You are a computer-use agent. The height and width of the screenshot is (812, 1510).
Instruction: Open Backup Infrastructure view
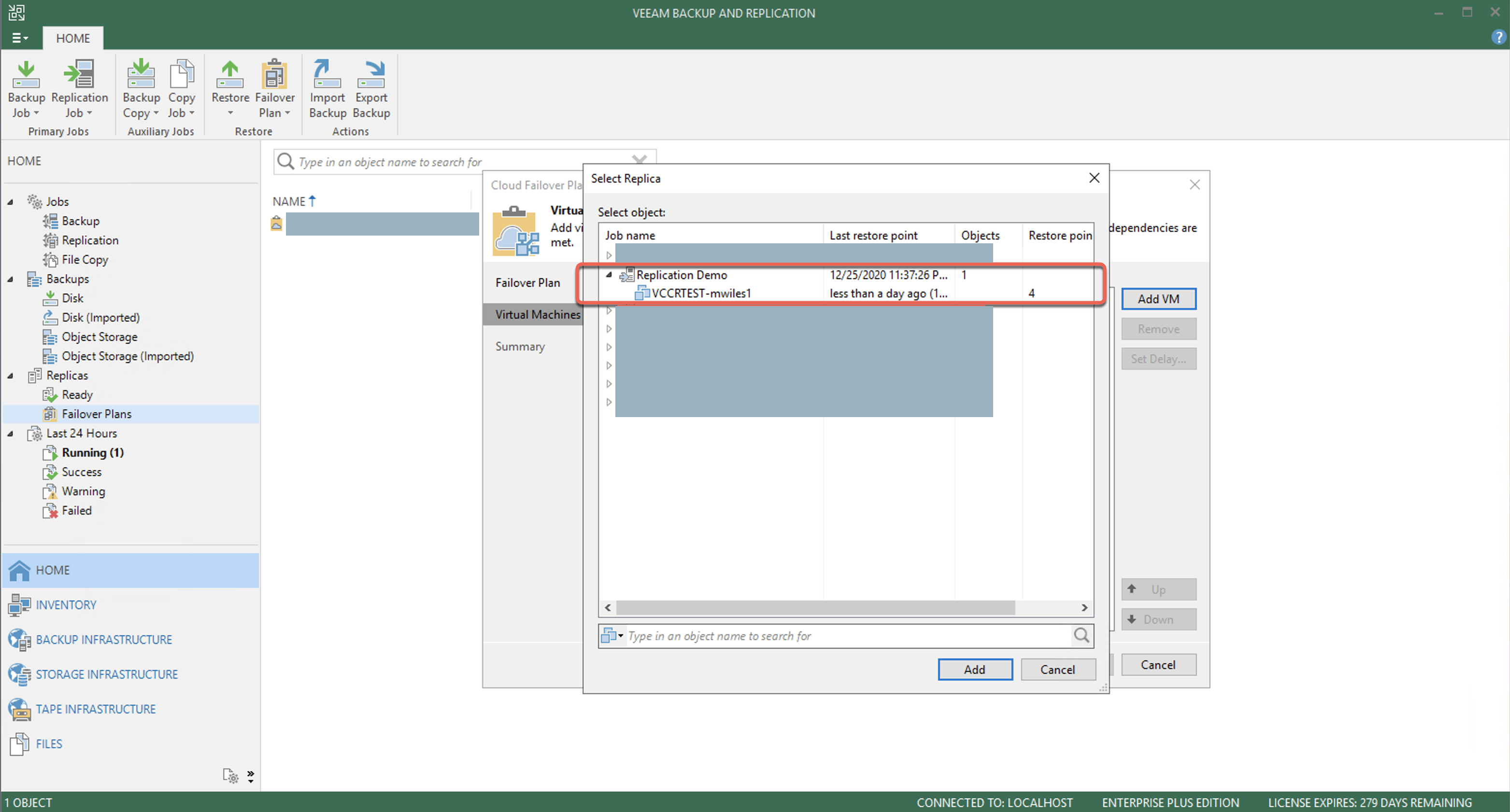click(103, 639)
